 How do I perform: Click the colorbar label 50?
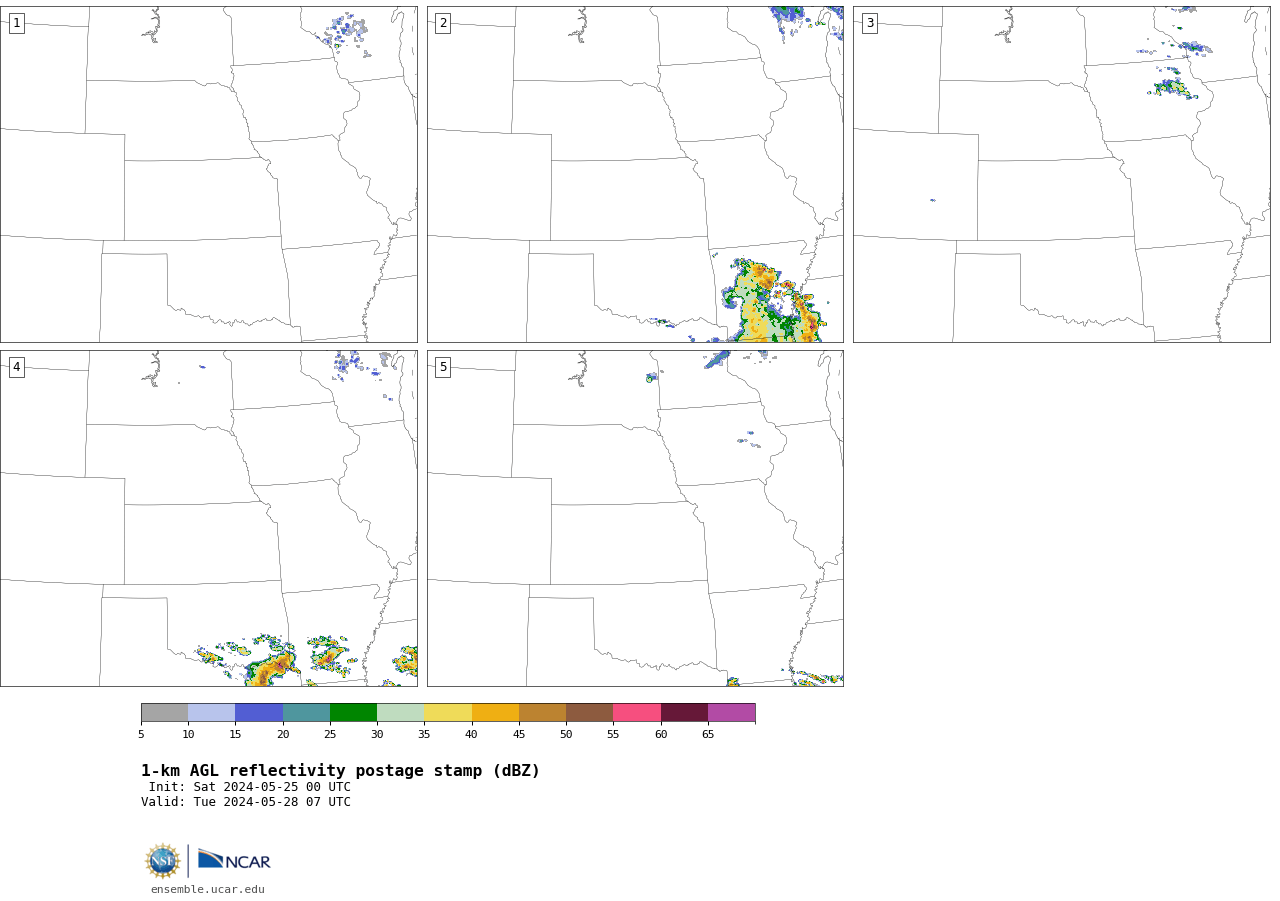(566, 735)
